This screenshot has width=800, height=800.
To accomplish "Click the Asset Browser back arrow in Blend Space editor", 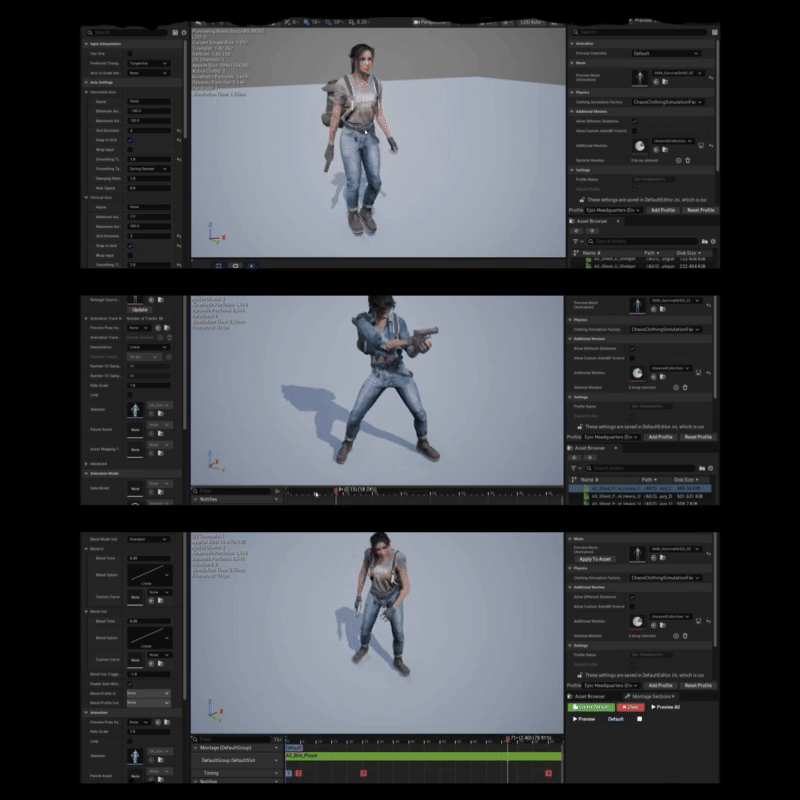I will tap(577, 231).
